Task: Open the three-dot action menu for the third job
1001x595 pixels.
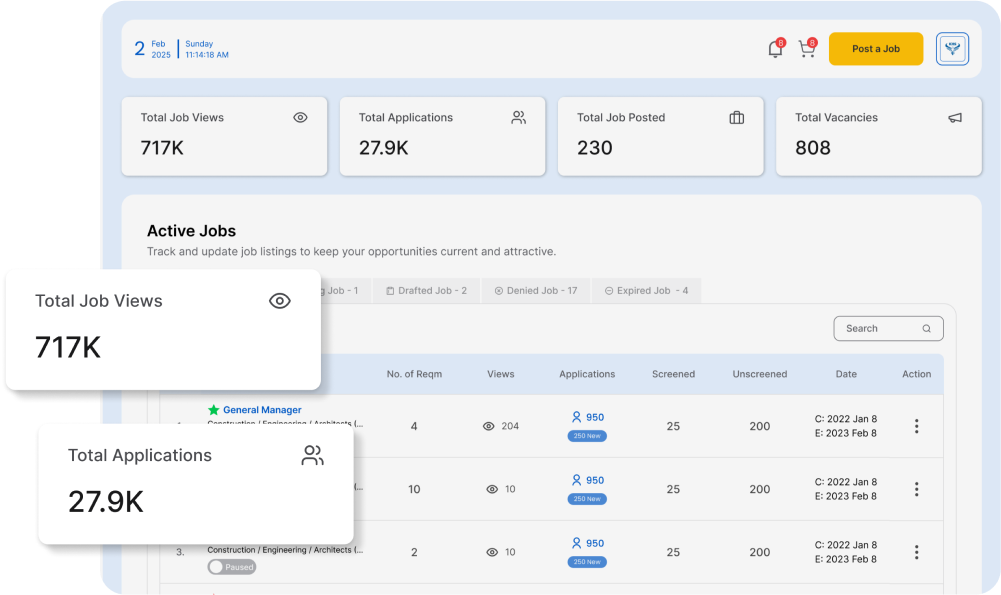Action: [916, 552]
